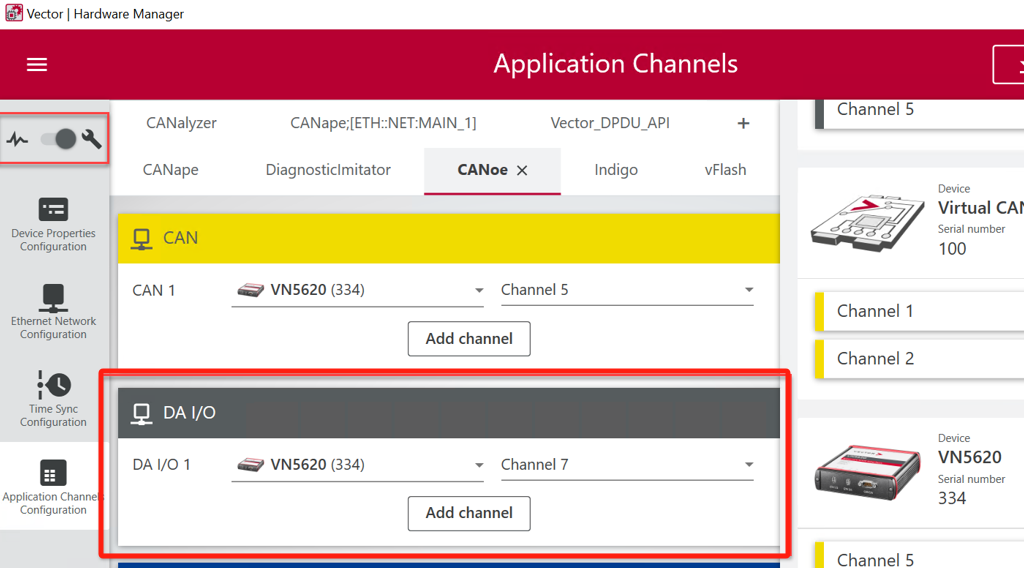
Task: Click the activity pulse monitor icon
Action: (x=18, y=139)
